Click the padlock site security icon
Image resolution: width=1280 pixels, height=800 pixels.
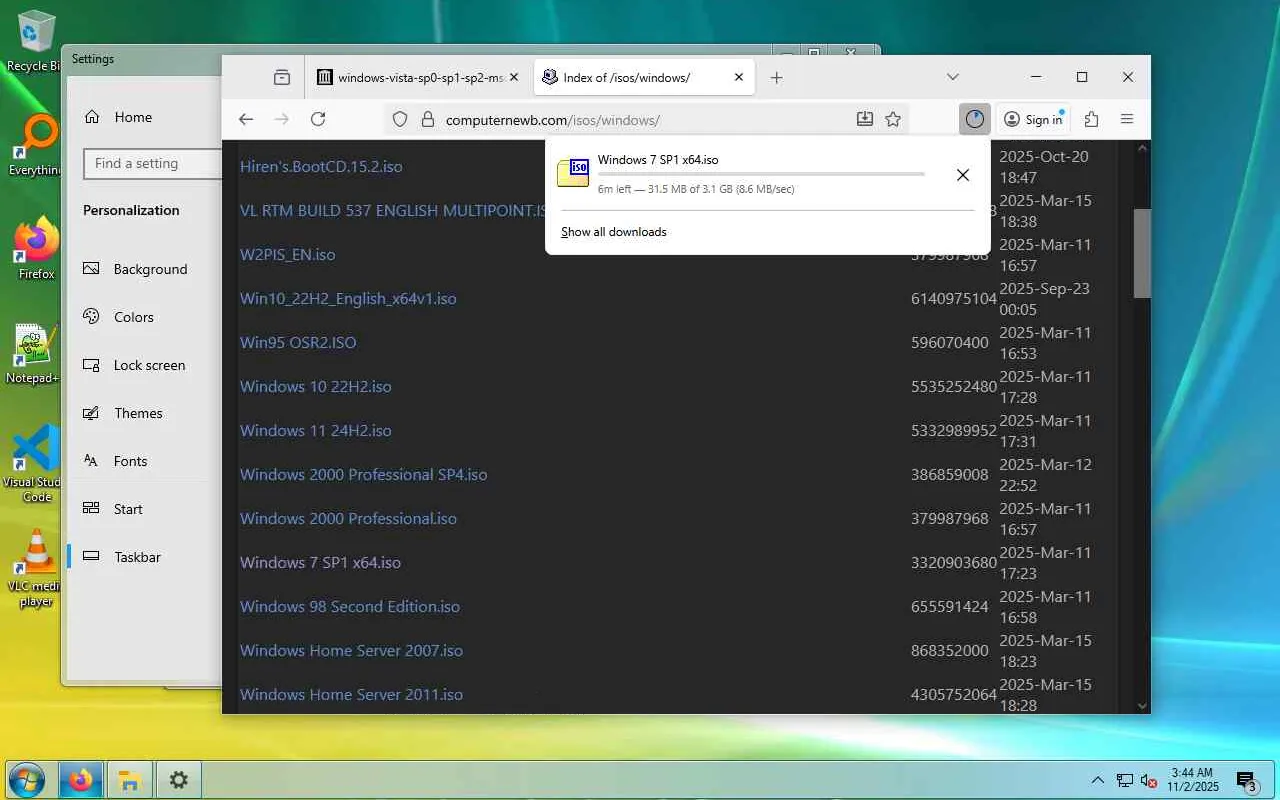427,119
